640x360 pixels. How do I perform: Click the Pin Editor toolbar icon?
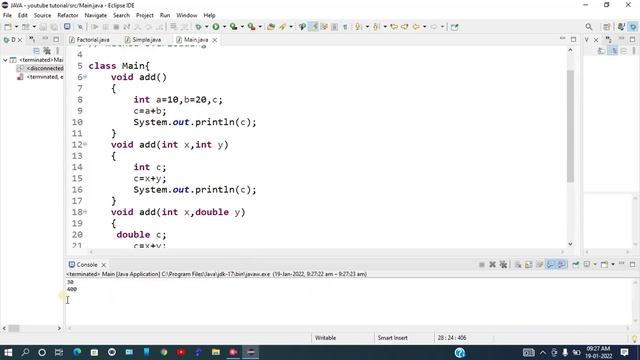click(x=454, y=27)
